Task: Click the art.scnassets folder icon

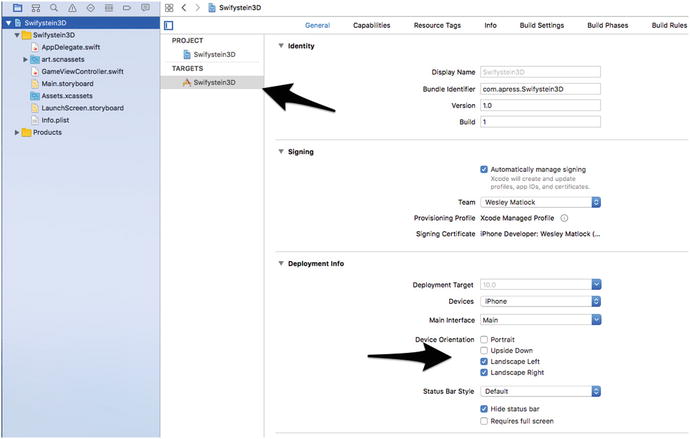Action: tap(35, 59)
